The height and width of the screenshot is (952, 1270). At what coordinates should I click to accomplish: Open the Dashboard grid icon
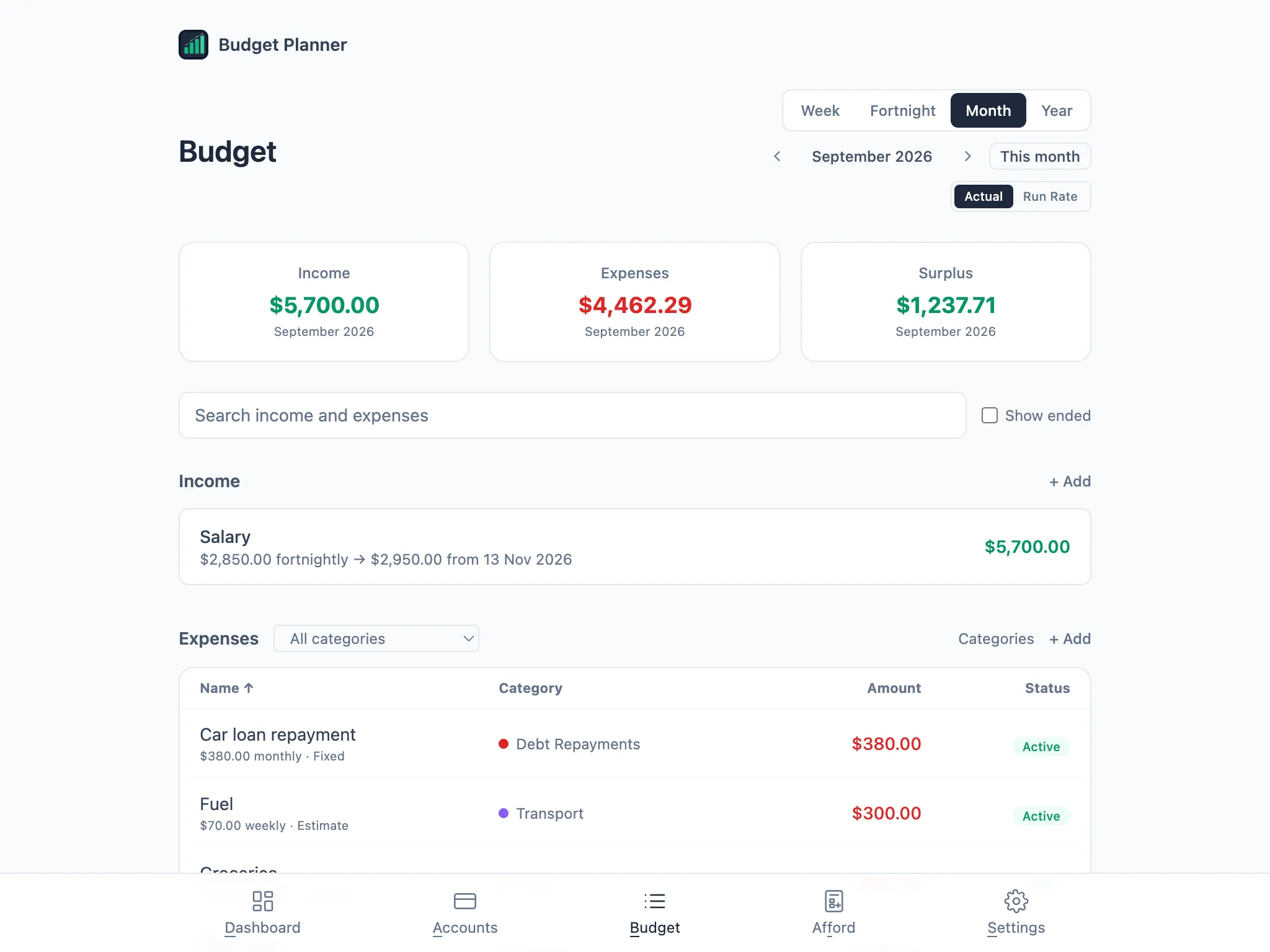(x=262, y=901)
